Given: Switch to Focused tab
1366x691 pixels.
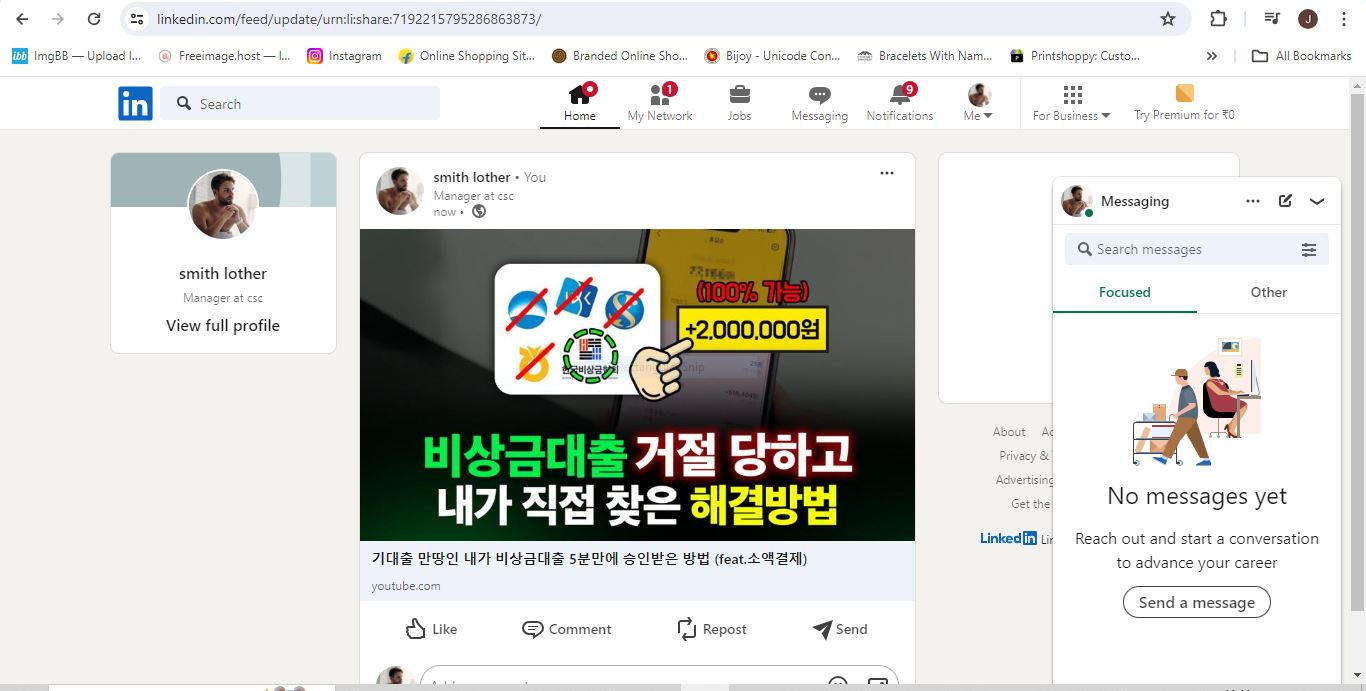Looking at the screenshot, I should (1125, 292).
